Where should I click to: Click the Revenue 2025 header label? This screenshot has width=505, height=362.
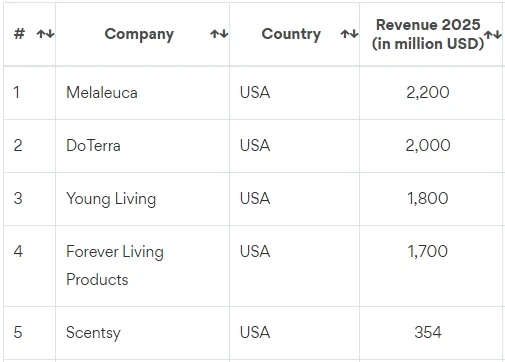click(x=428, y=34)
